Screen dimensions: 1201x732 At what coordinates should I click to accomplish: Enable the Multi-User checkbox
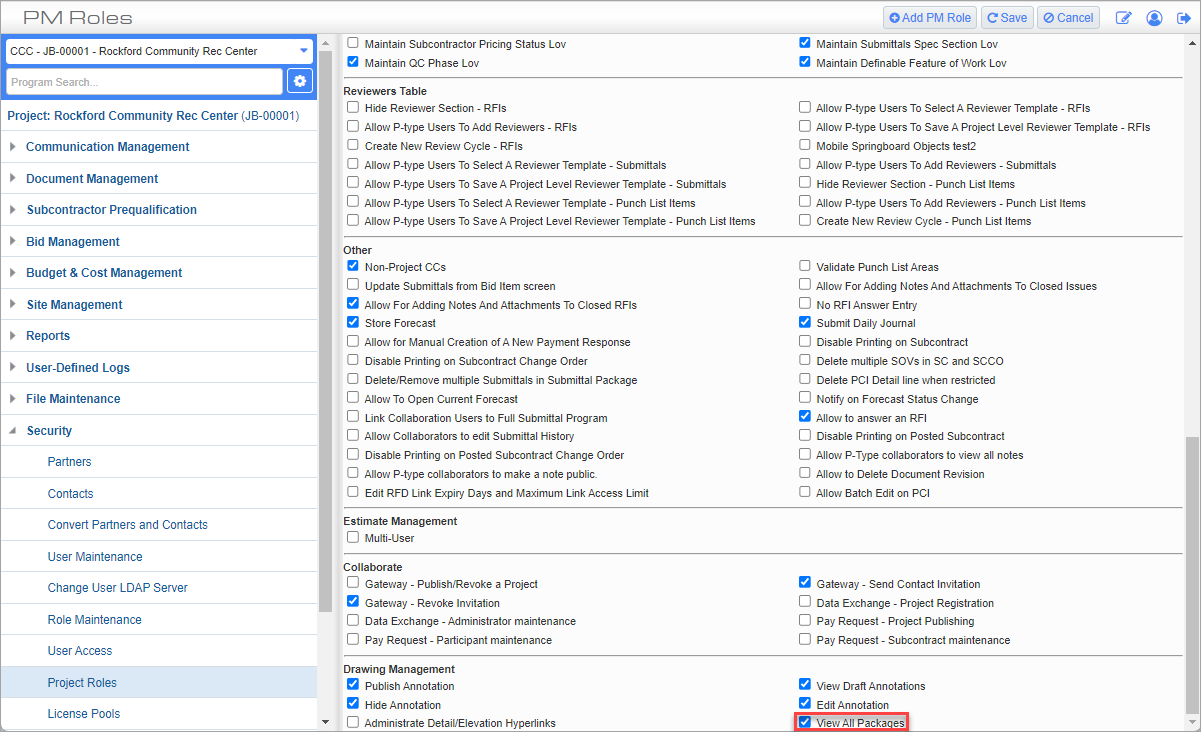click(x=353, y=538)
